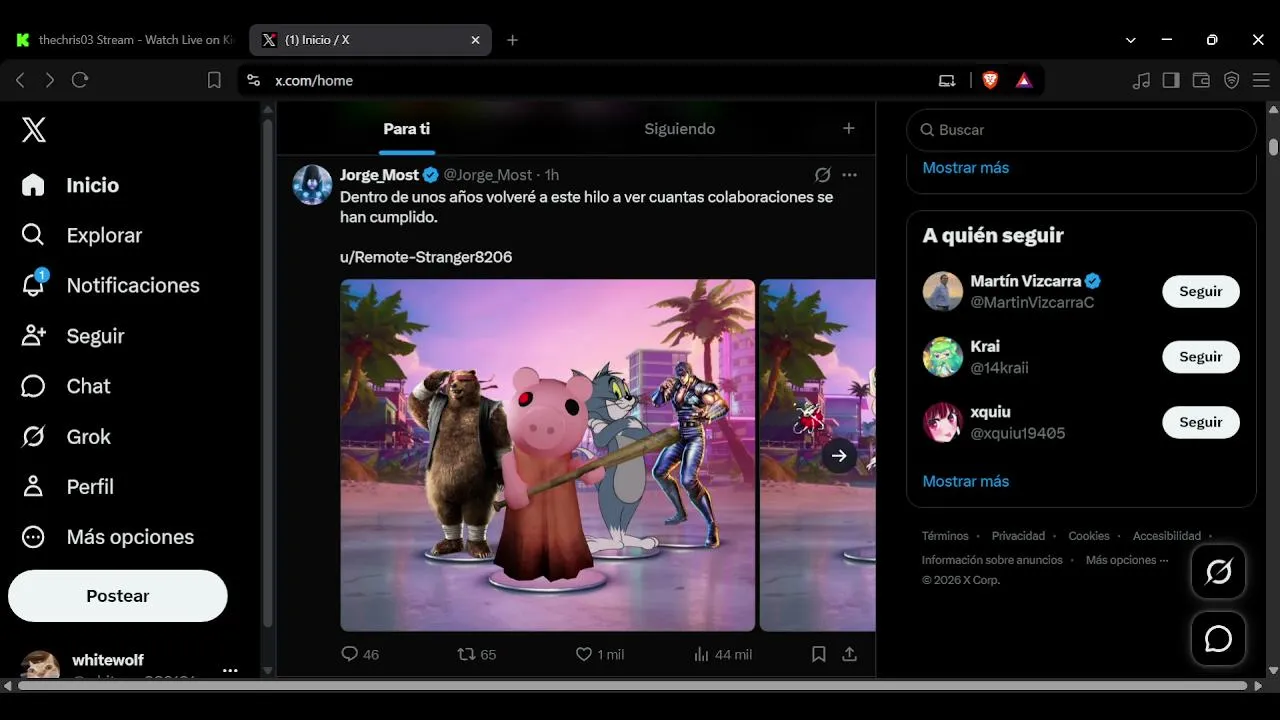Open Grok from the left sidebar
Screen dimensions: 1280x720
click(66, 436)
